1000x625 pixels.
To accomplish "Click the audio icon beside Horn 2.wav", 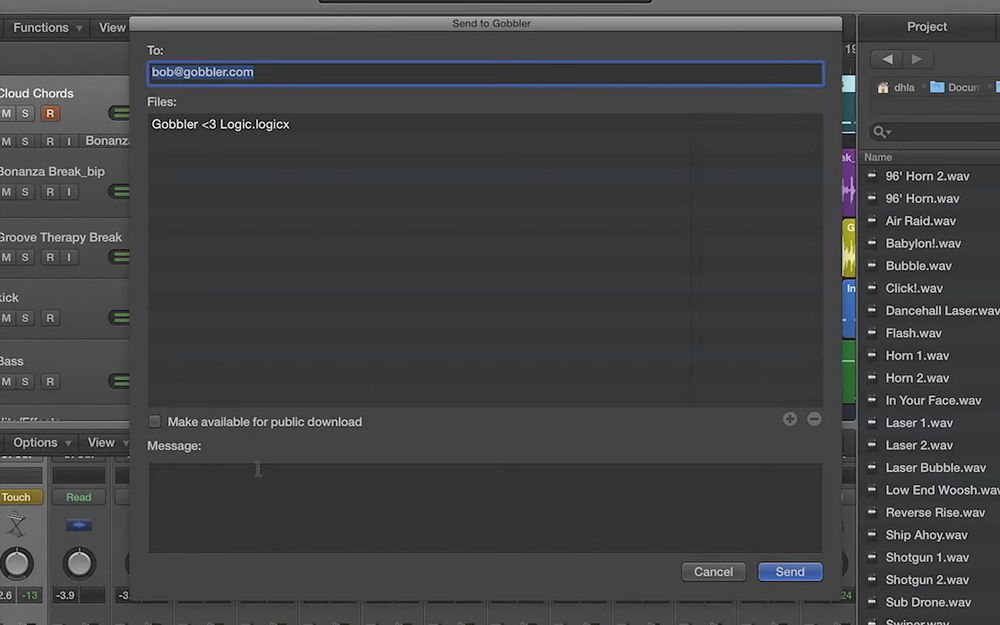I will tap(872, 377).
